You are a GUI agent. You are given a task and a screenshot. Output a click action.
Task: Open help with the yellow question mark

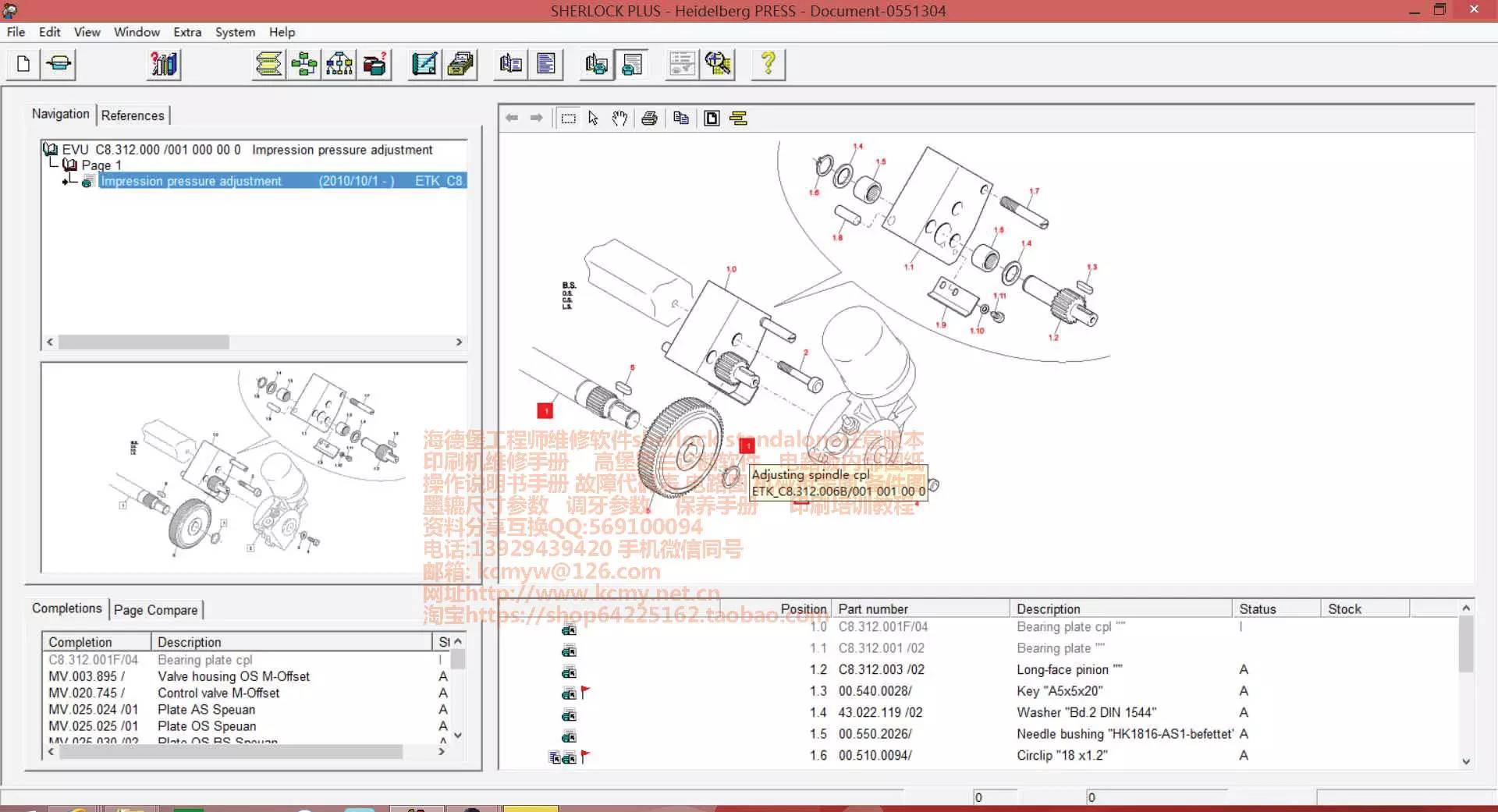click(769, 64)
